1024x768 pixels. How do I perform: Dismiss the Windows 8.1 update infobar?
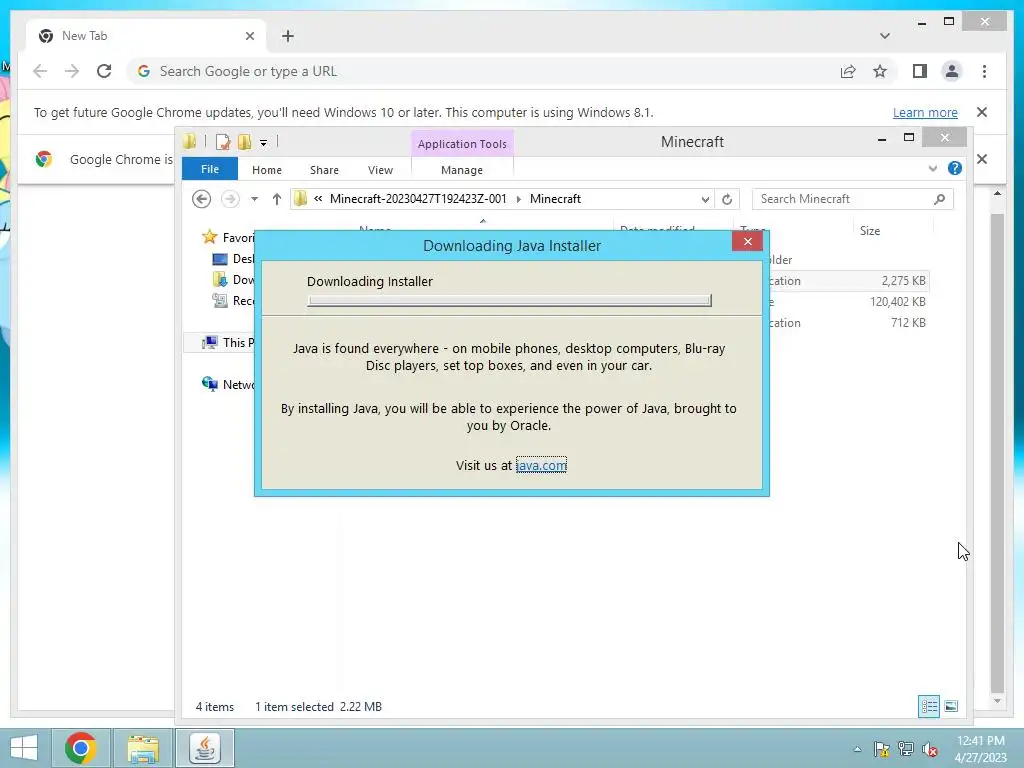pyautogui.click(x=982, y=112)
